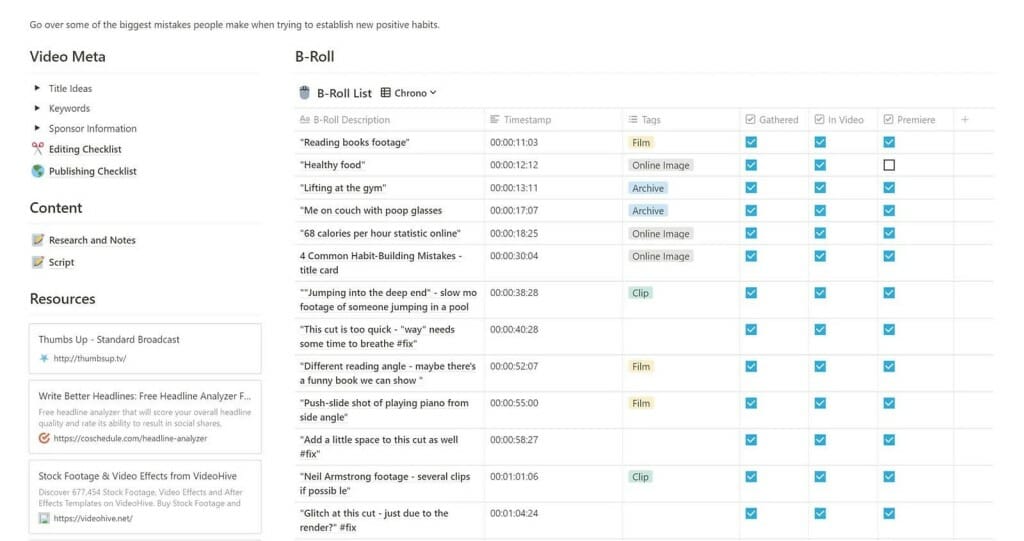This screenshot has width=1024, height=541.
Task: Open the Write Better Headlines bookmark
Action: pos(145,417)
